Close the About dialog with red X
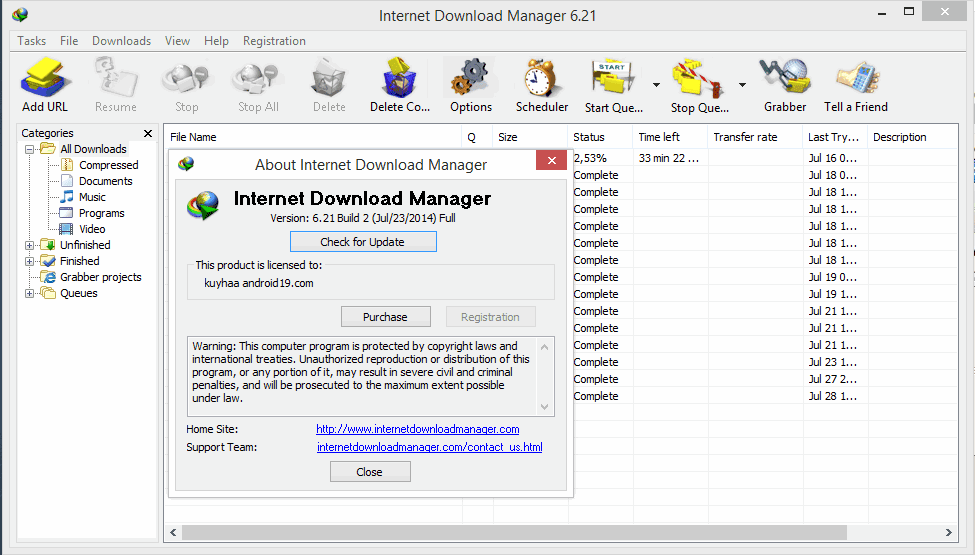The height and width of the screenshot is (555, 975). tap(552, 160)
